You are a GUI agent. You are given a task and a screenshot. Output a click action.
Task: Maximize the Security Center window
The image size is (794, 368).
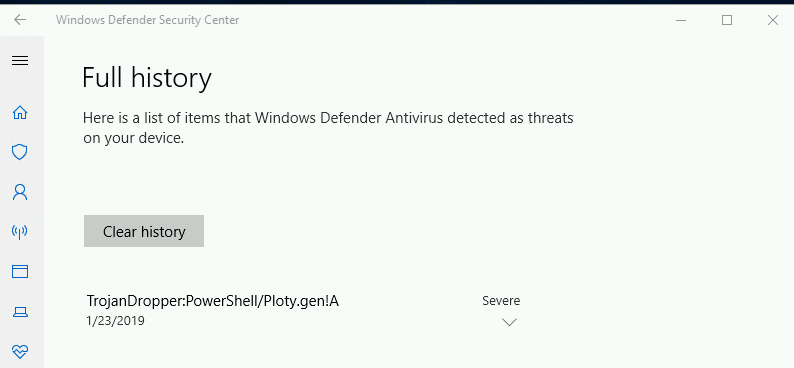[727, 20]
